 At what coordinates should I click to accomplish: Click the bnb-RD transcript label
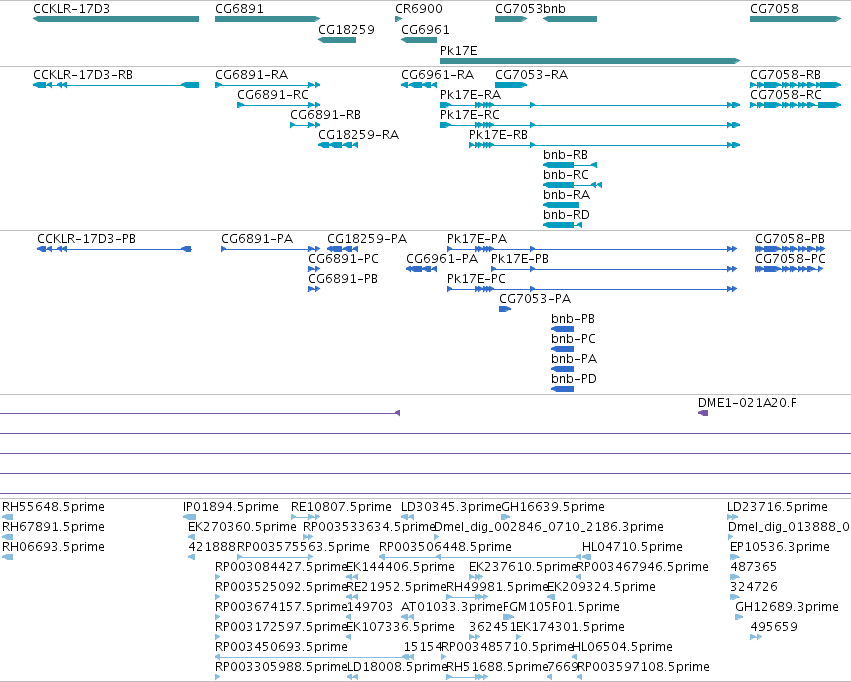pyautogui.click(x=566, y=215)
